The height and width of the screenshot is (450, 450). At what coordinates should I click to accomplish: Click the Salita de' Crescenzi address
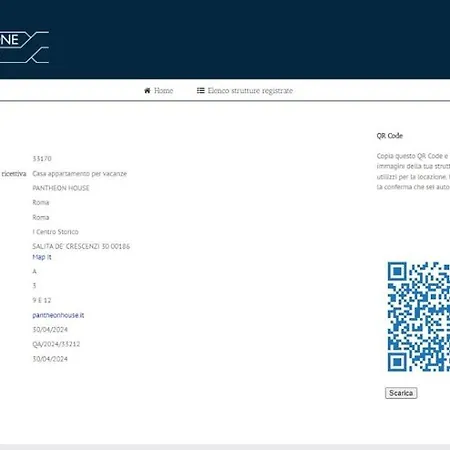click(x=81, y=246)
